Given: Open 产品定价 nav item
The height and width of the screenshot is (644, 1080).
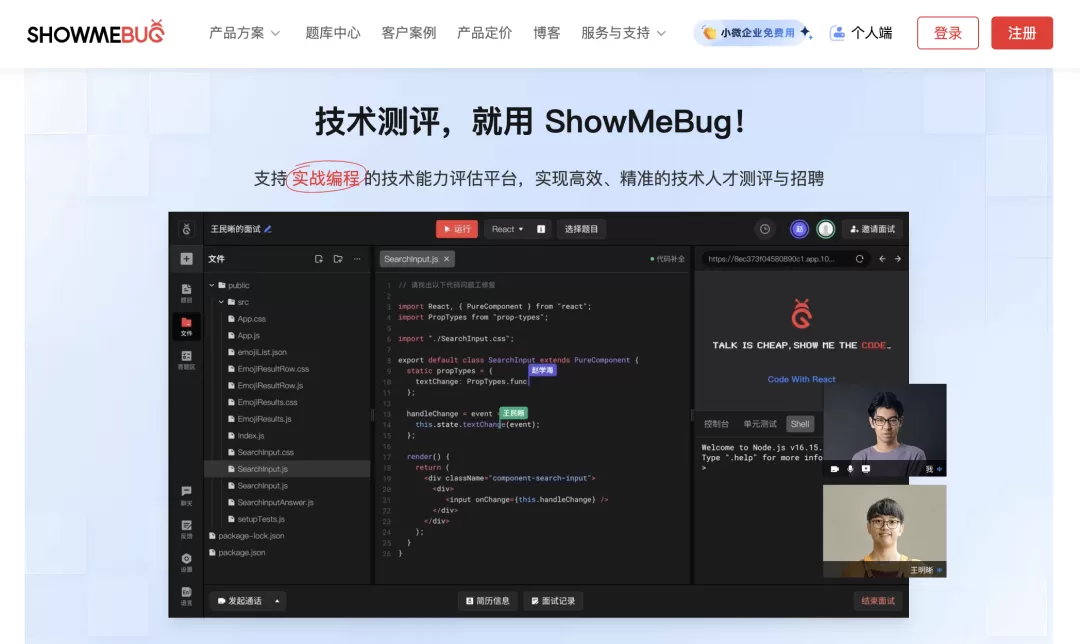Looking at the screenshot, I should pyautogui.click(x=484, y=33).
